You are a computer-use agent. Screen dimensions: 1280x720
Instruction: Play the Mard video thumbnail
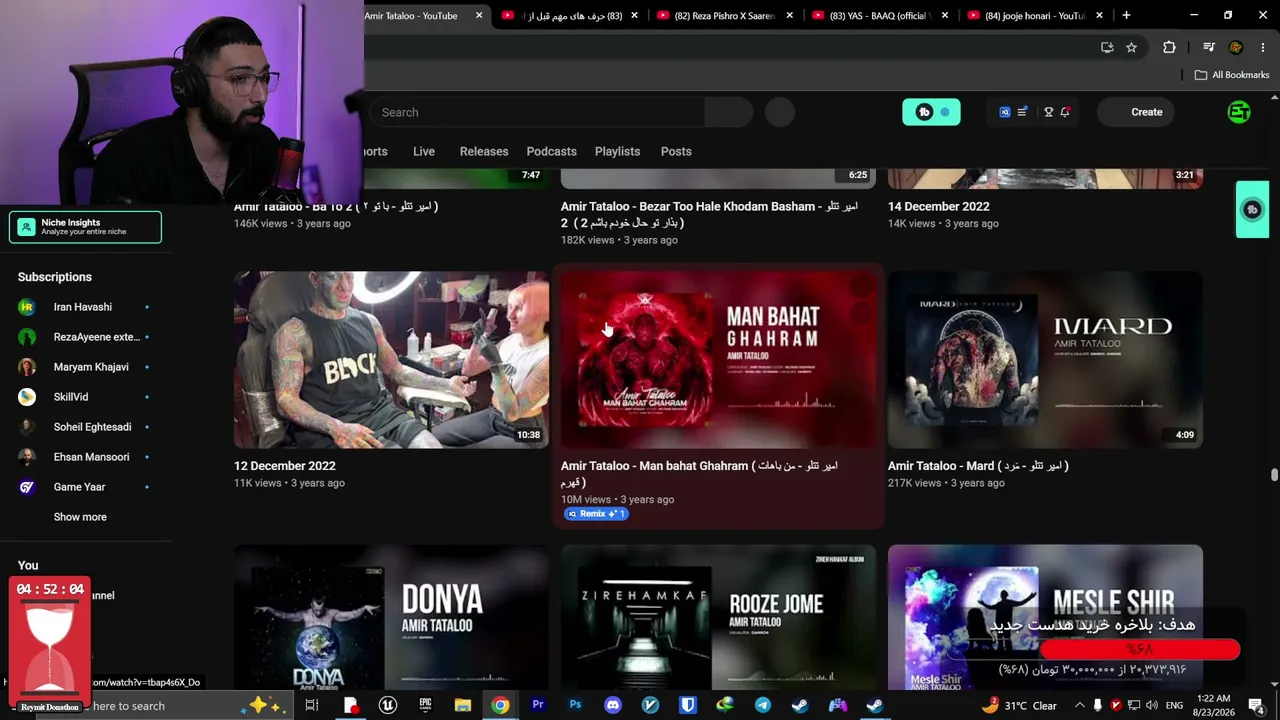(1045, 360)
